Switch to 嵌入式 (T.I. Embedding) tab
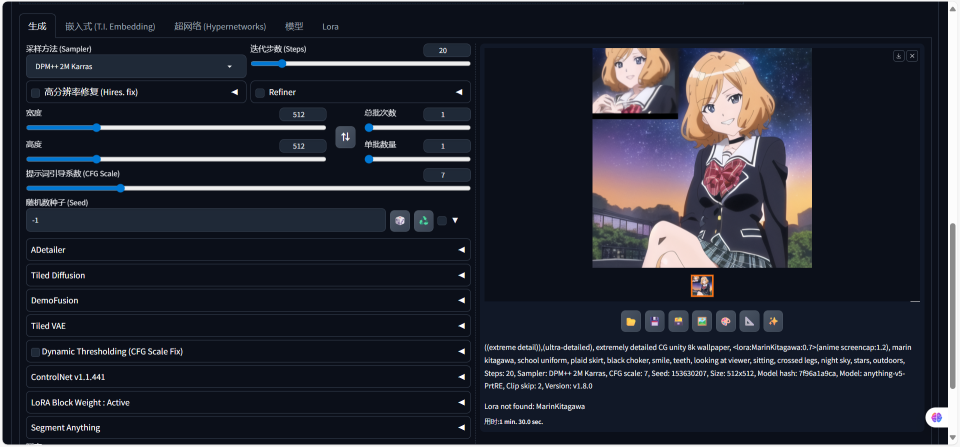 (x=110, y=26)
